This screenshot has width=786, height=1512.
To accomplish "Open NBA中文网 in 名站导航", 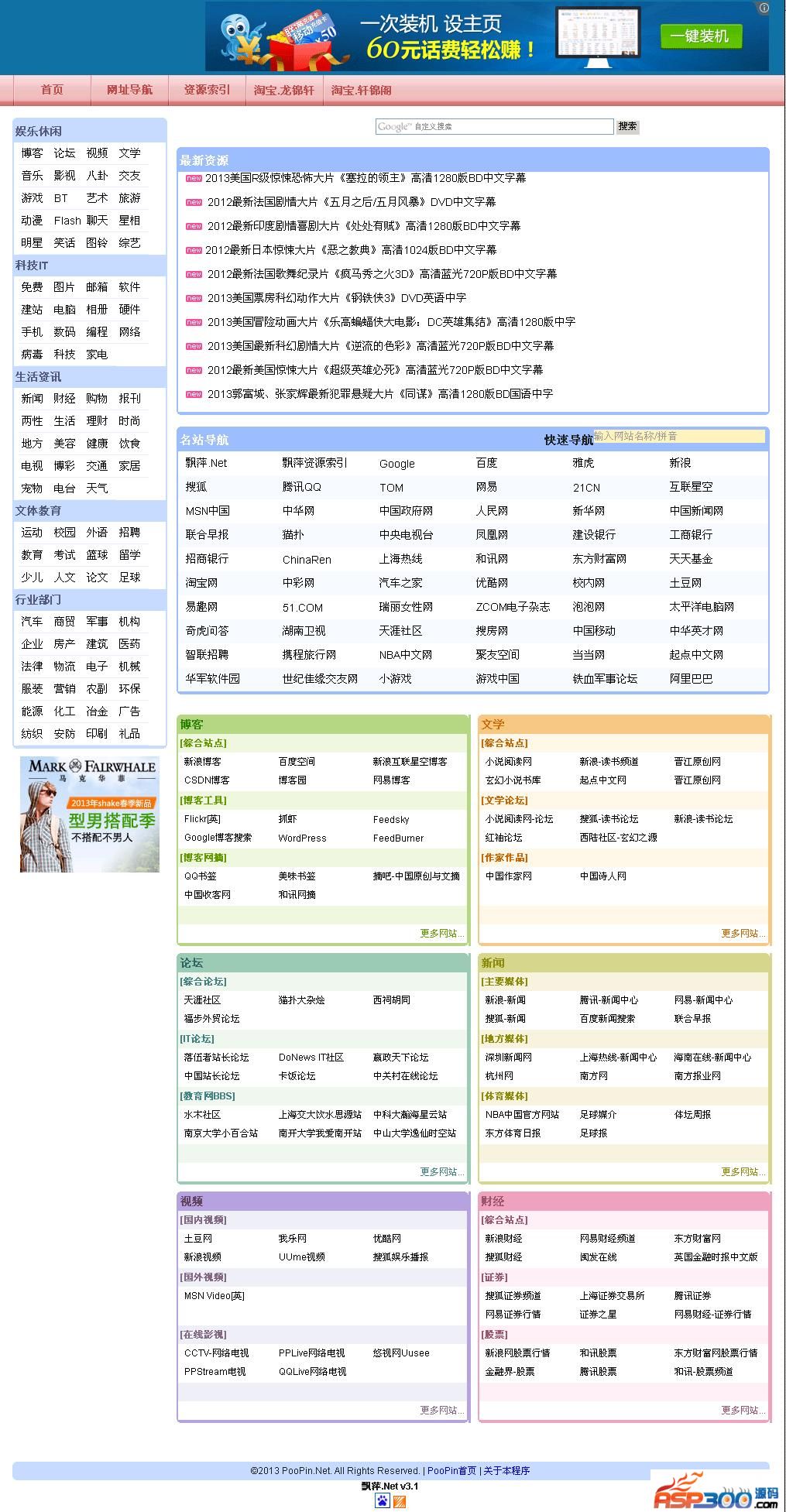I will (406, 655).
